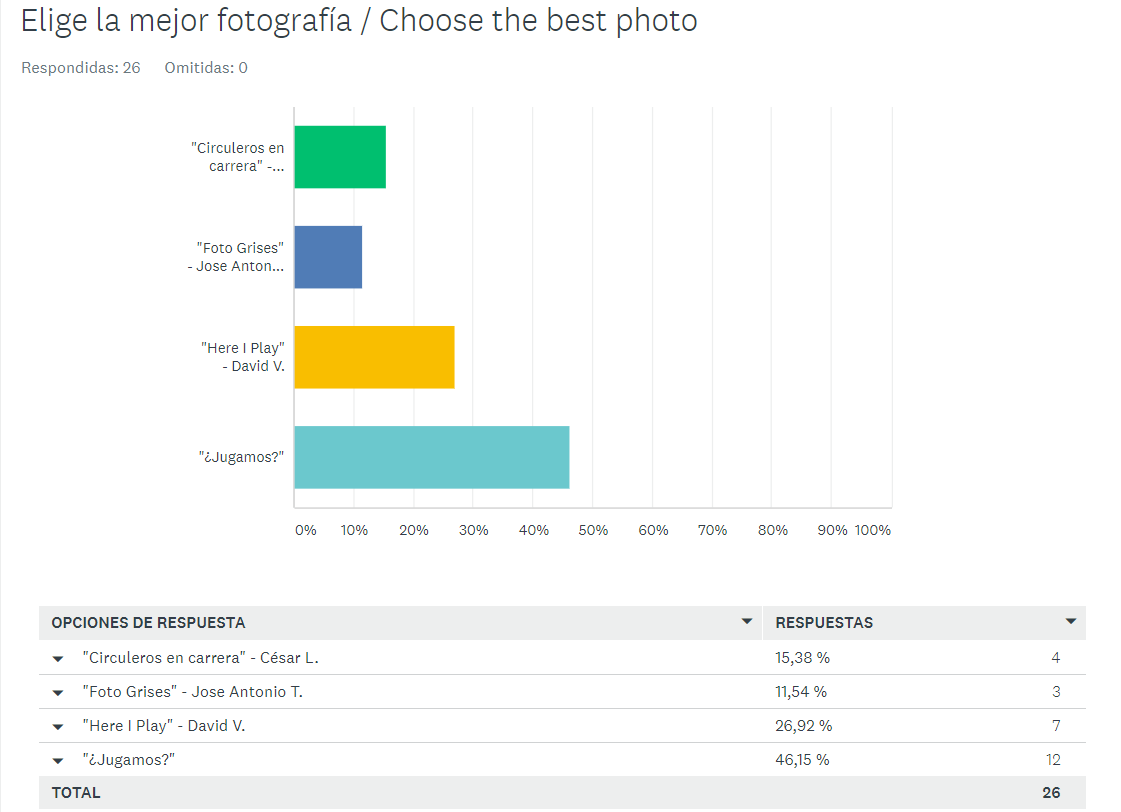The height and width of the screenshot is (812, 1121).
Task: Select the "Foto Grises" - Jose Antonio T. row text
Action: coord(192,692)
